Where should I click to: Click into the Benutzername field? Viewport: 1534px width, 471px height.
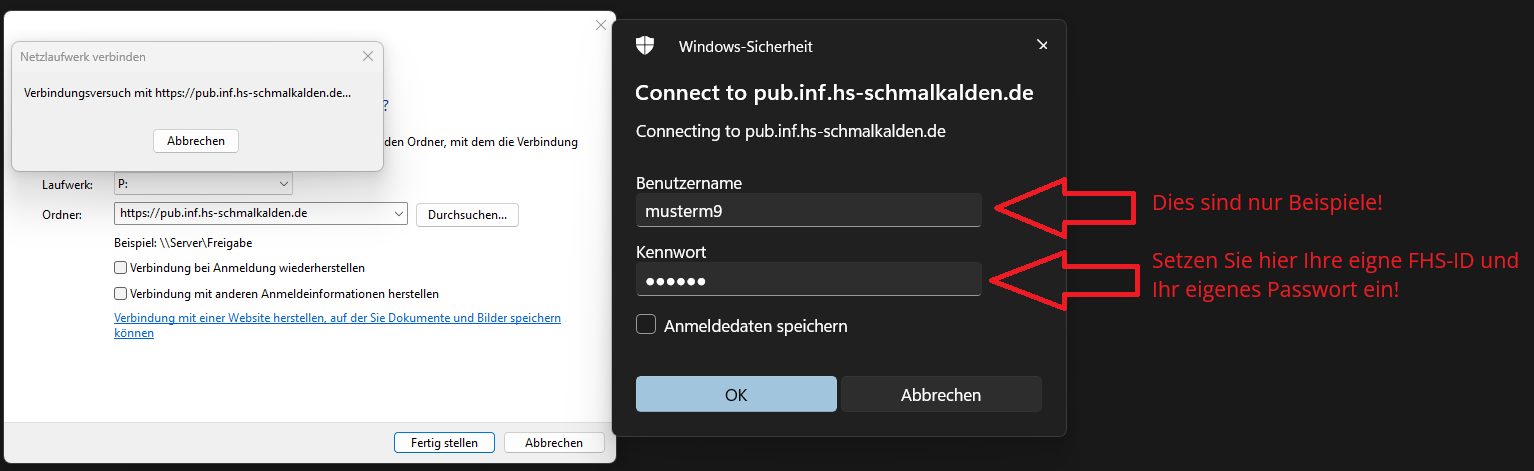pos(808,210)
